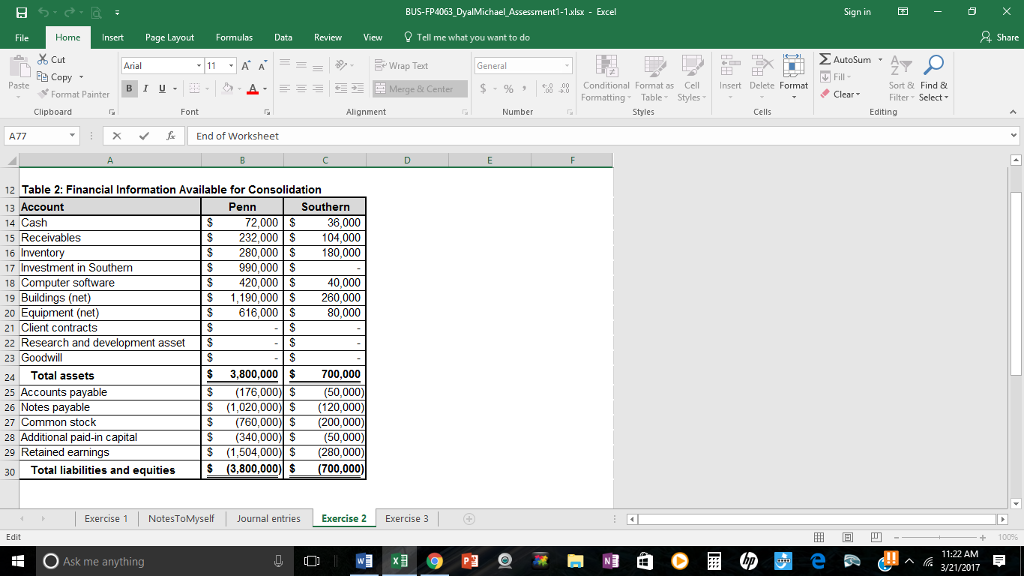Open the Format cells menu

pos(793,78)
